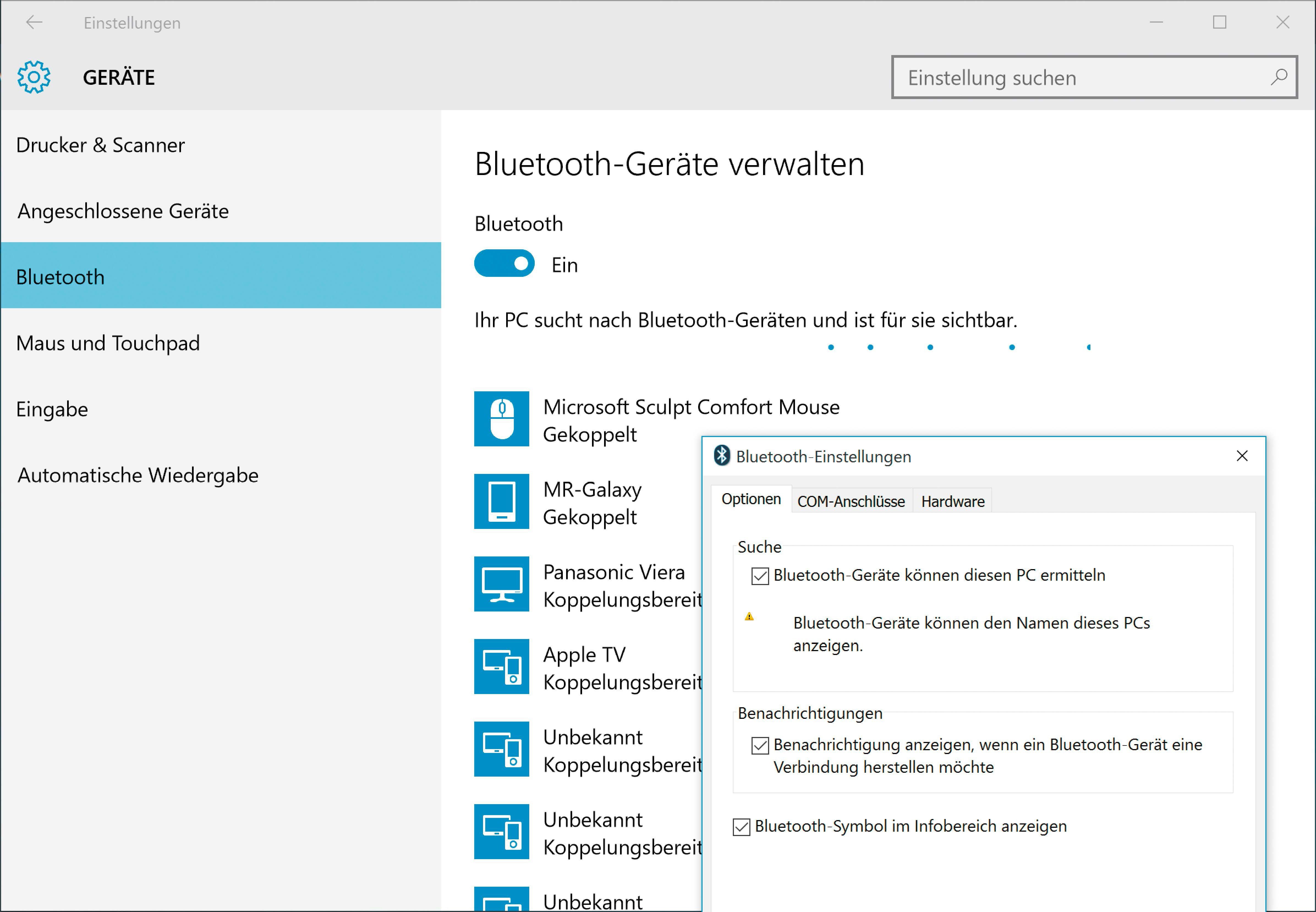Click the settings gear icon next to GERÄTE
1316x912 pixels.
click(34, 77)
